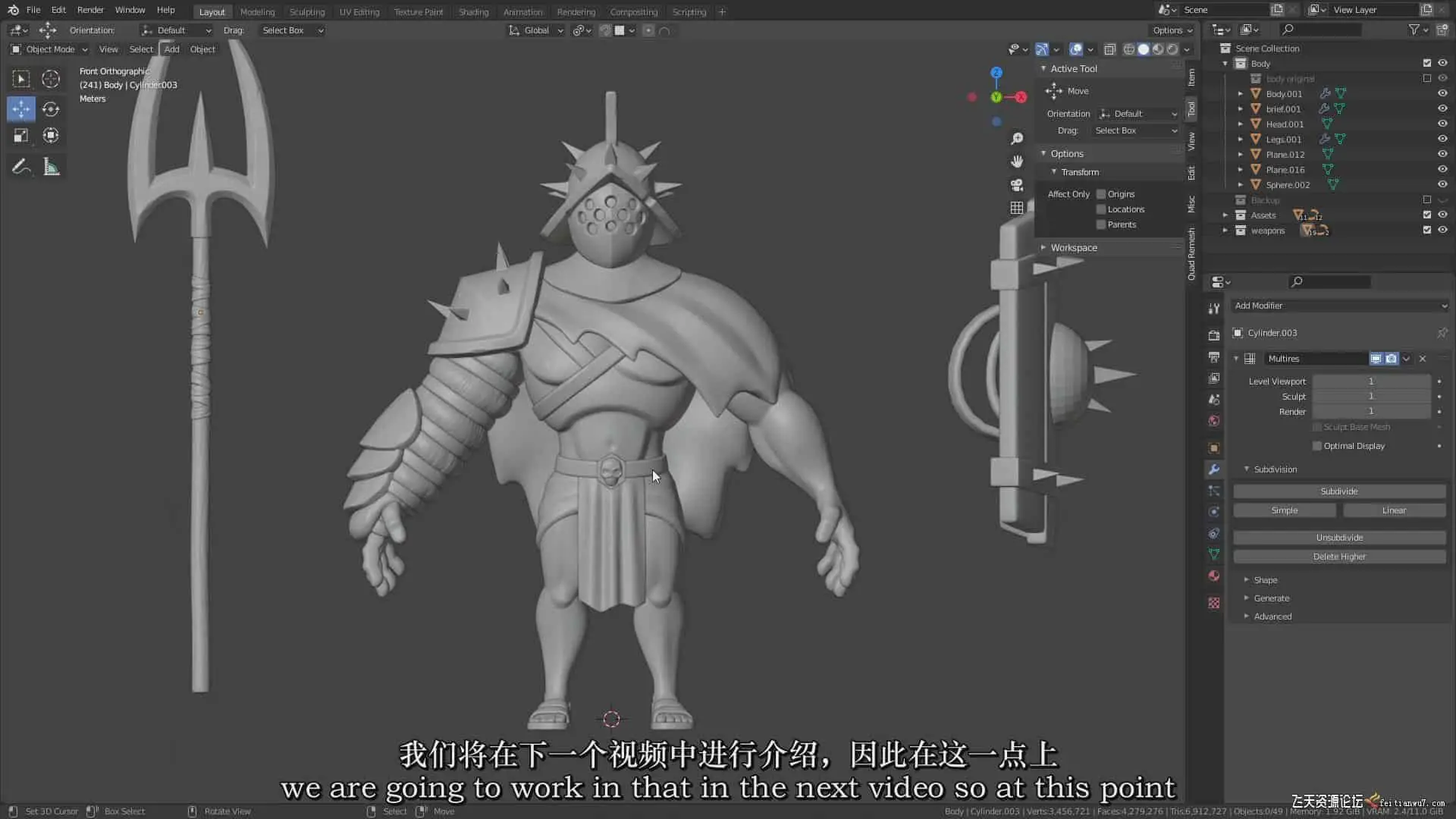1456x819 pixels.
Task: Open the Render menu
Action: click(x=90, y=10)
